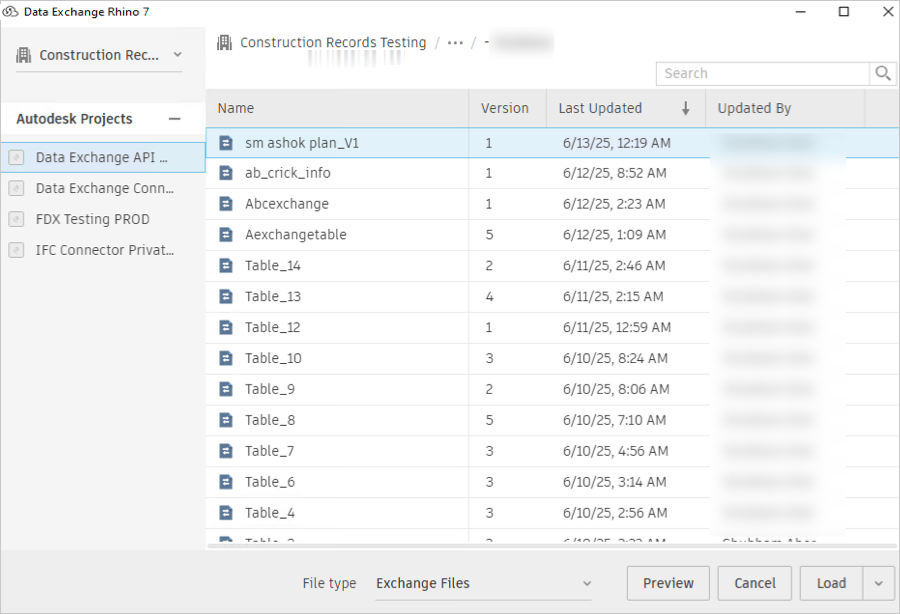Select the Table_14 file name
The image size is (900, 614).
[273, 266]
